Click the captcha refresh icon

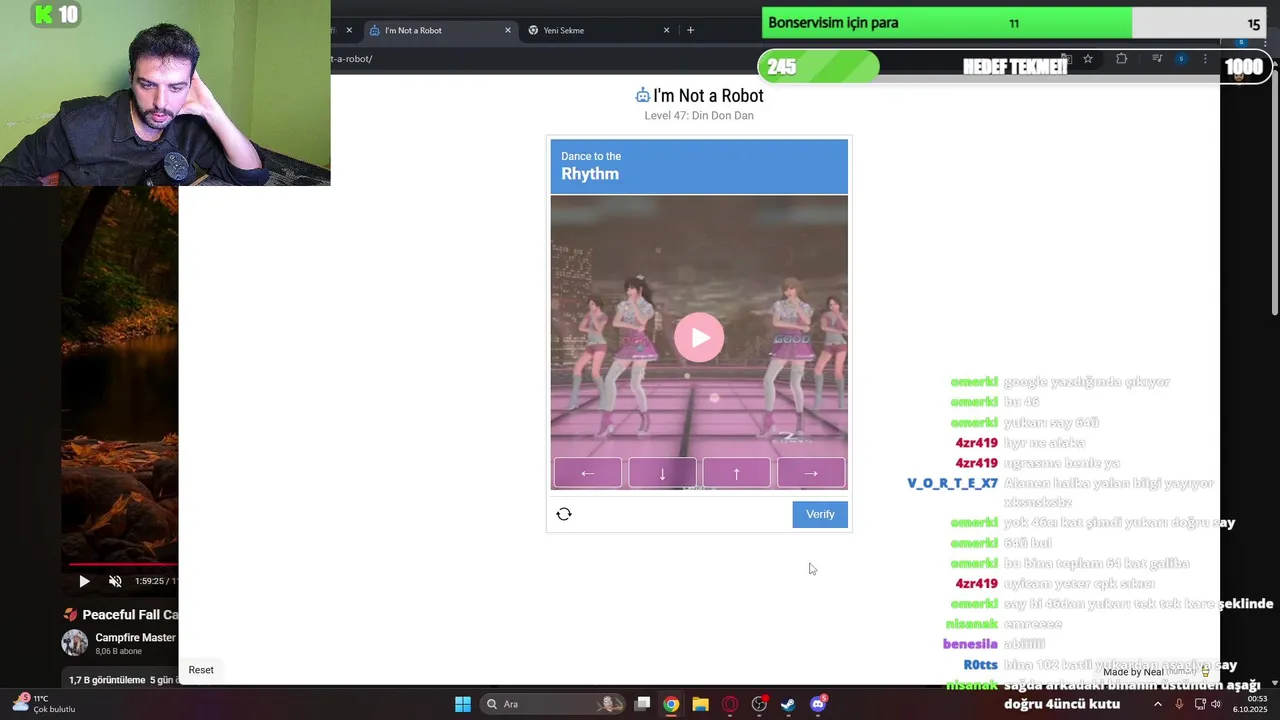click(564, 514)
